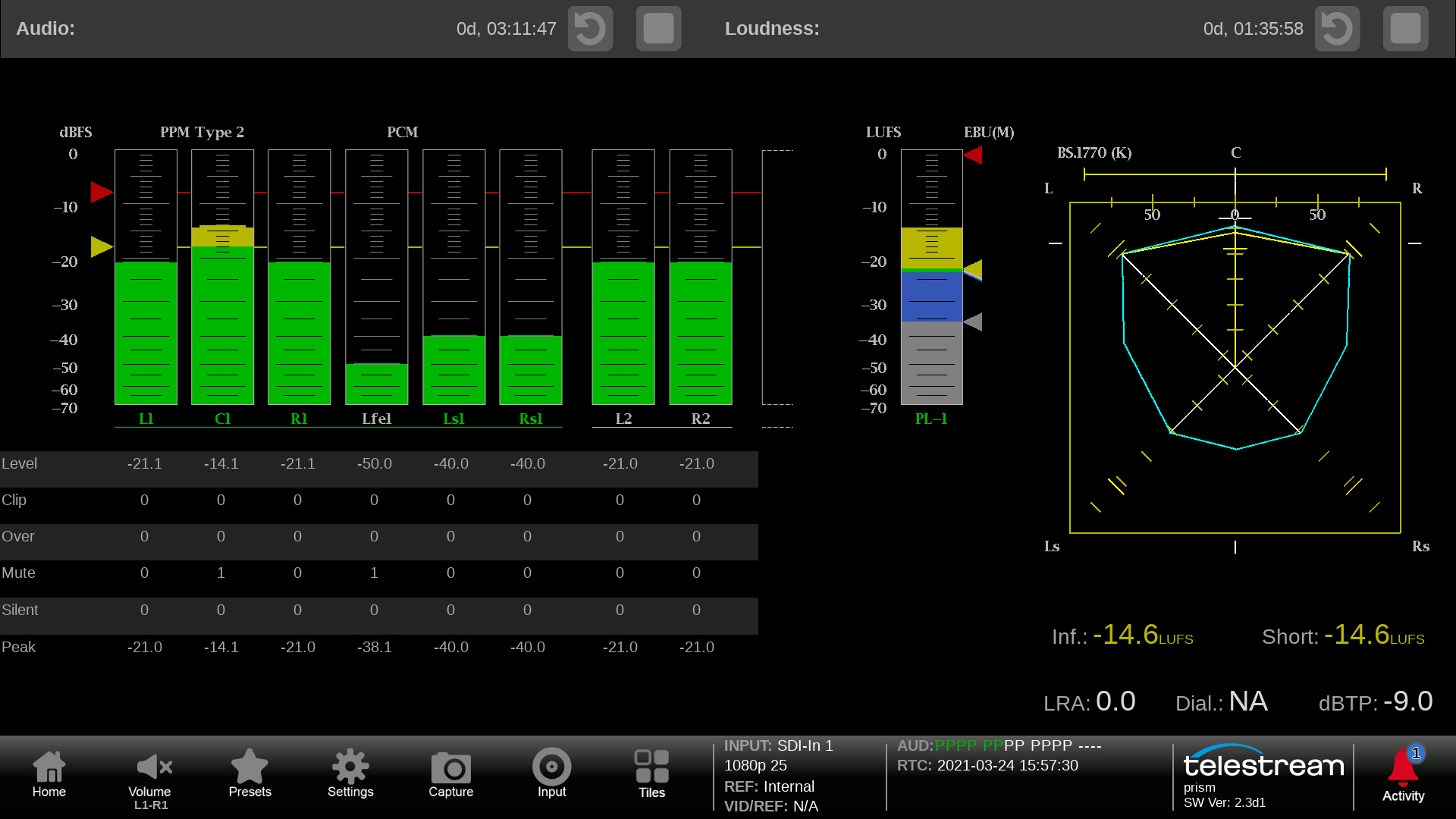Select the R1 channel meter bar
Screen dimensions: 1456x819
[x=300, y=277]
